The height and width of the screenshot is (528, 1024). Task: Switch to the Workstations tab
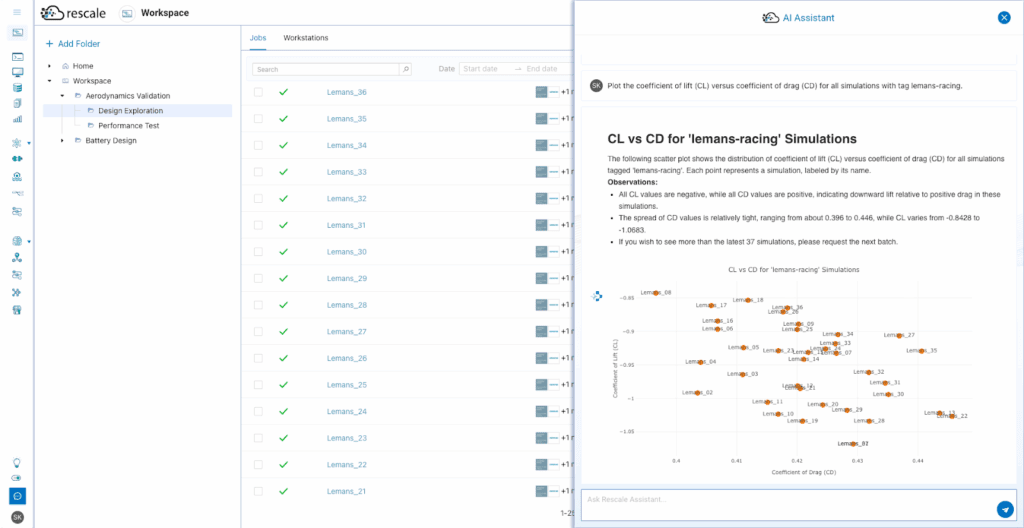(306, 38)
